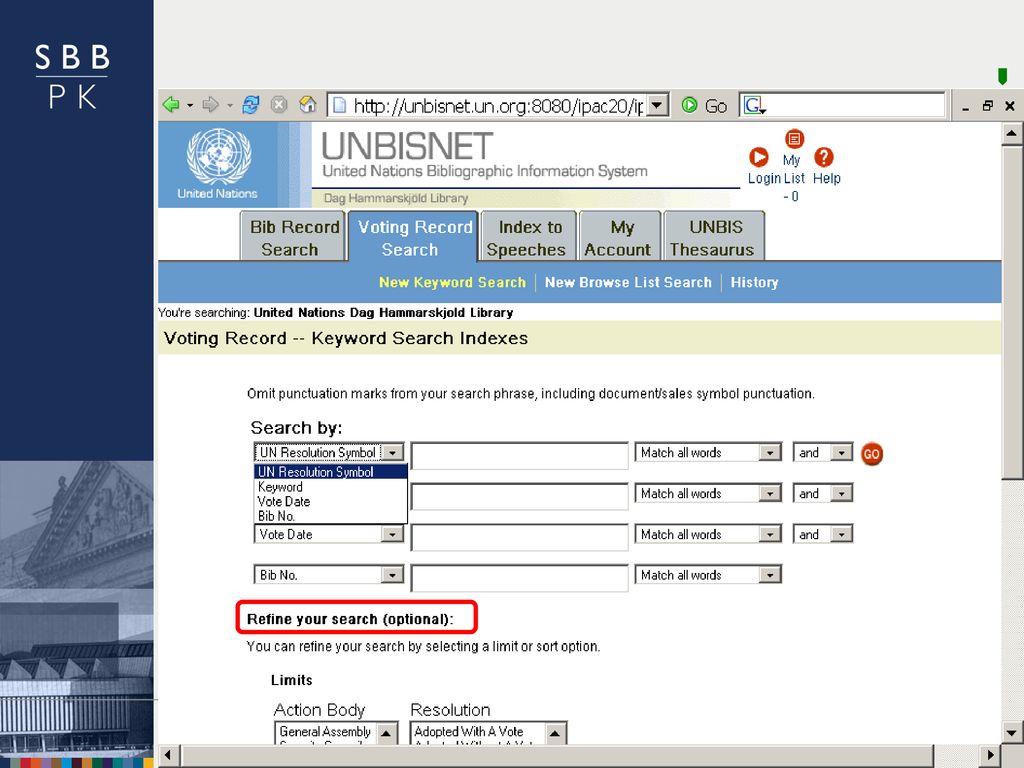Click the browser address bar URL field
Screen dimensions: 1024x768
click(498, 105)
